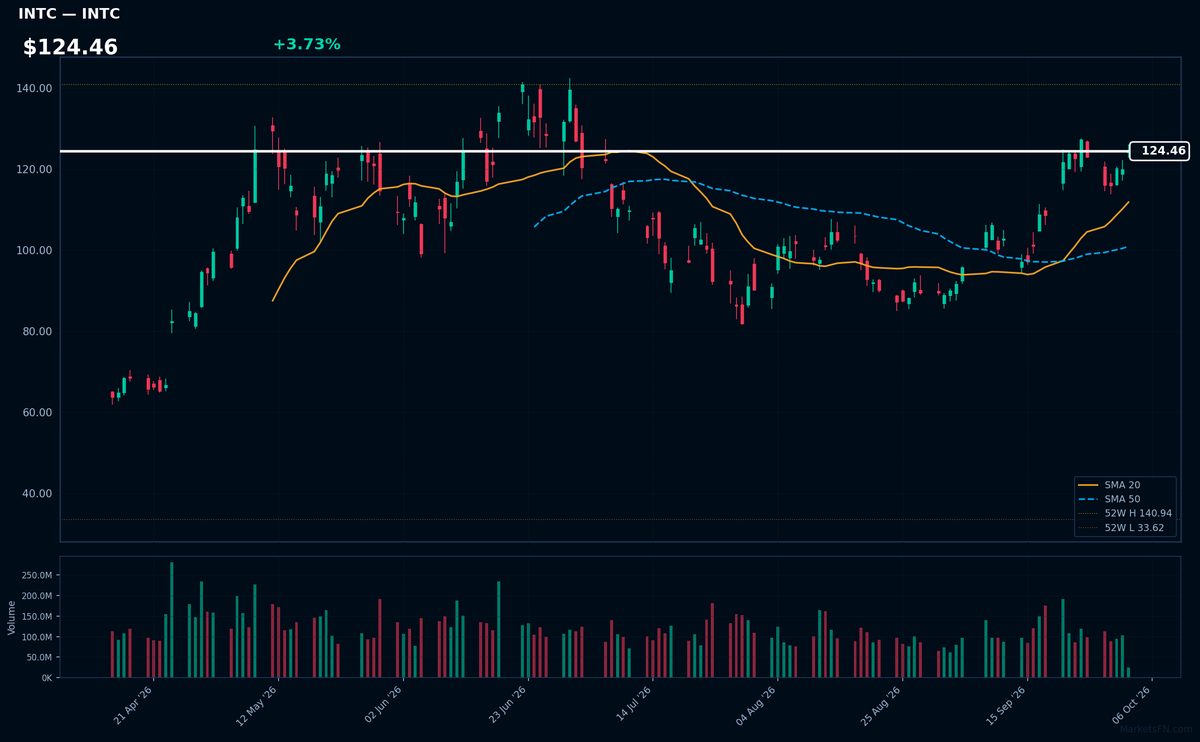Select SMA 20 legend entry
This screenshot has height=742, width=1200.
tap(1121, 484)
